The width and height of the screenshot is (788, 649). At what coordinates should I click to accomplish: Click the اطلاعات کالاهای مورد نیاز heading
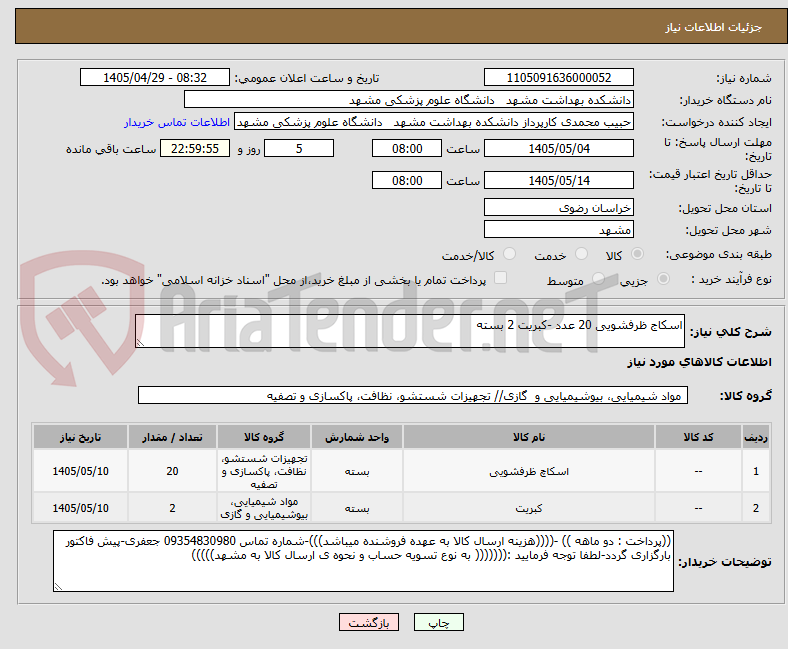point(699,362)
